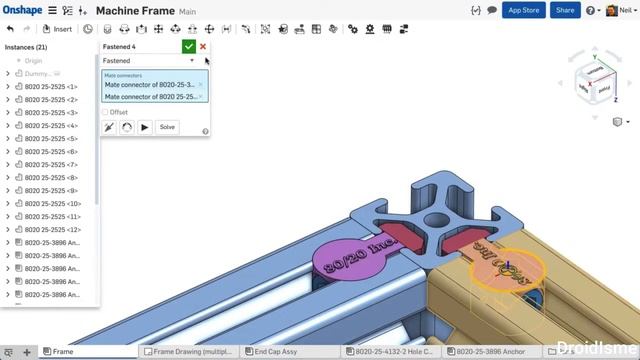Select the Ball mate tool
The height and width of the screenshot is (360, 640).
(209, 29)
